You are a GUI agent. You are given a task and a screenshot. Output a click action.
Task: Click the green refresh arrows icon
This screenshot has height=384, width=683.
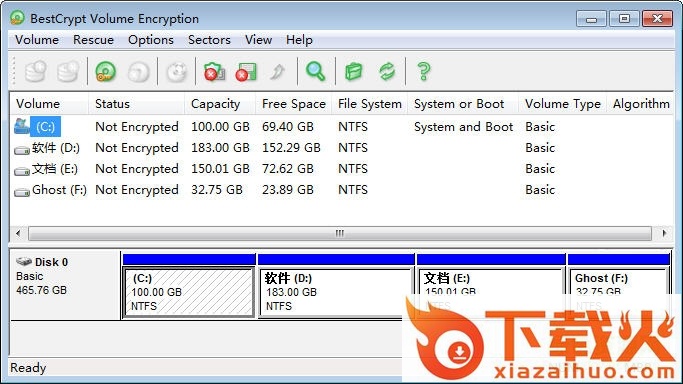tap(387, 71)
